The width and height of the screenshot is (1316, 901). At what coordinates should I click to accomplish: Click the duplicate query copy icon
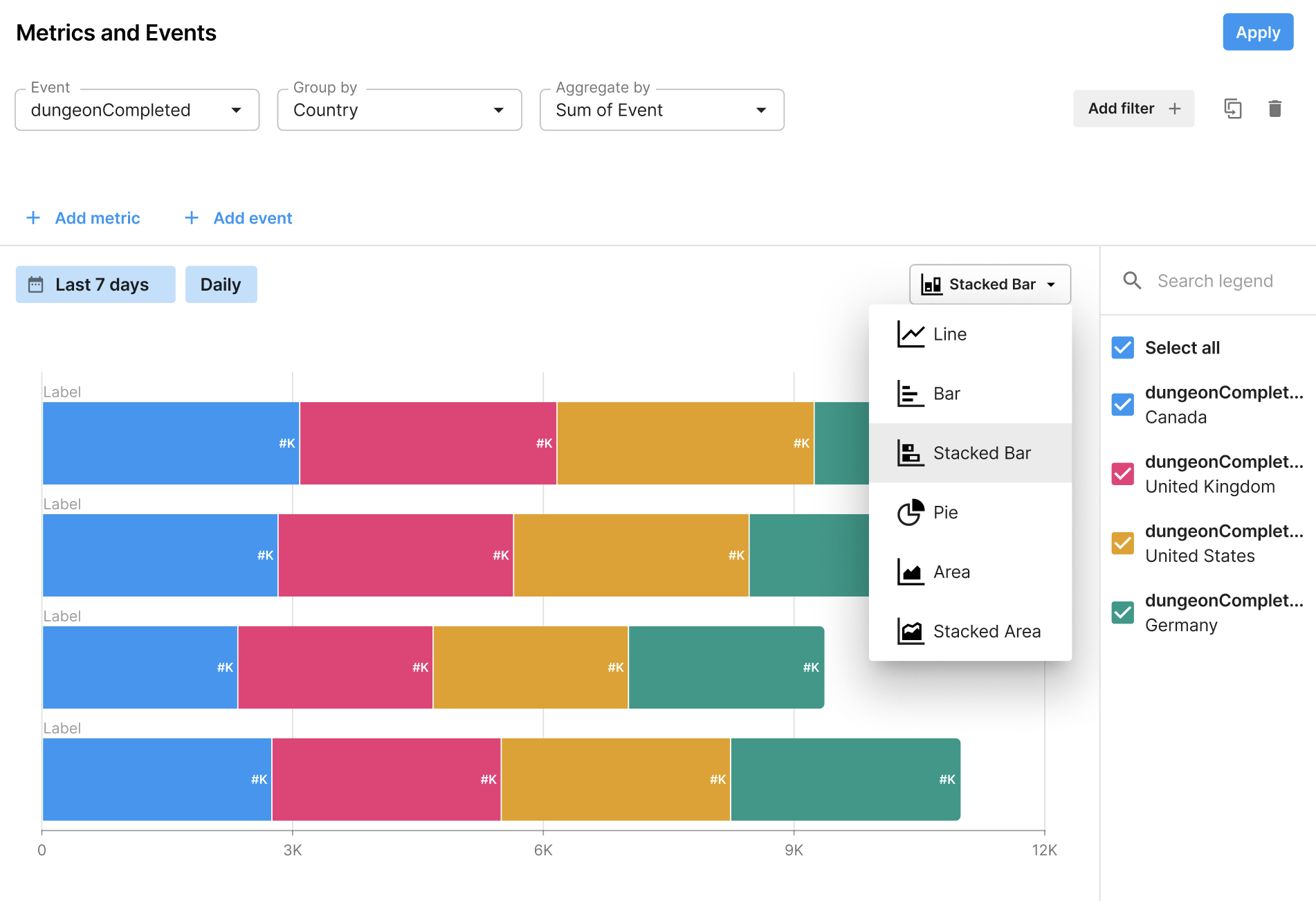pyautogui.click(x=1232, y=109)
